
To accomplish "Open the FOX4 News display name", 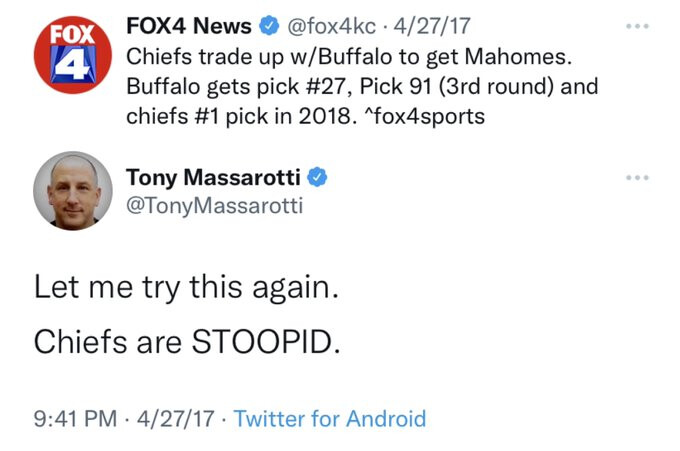I will 189,24.
